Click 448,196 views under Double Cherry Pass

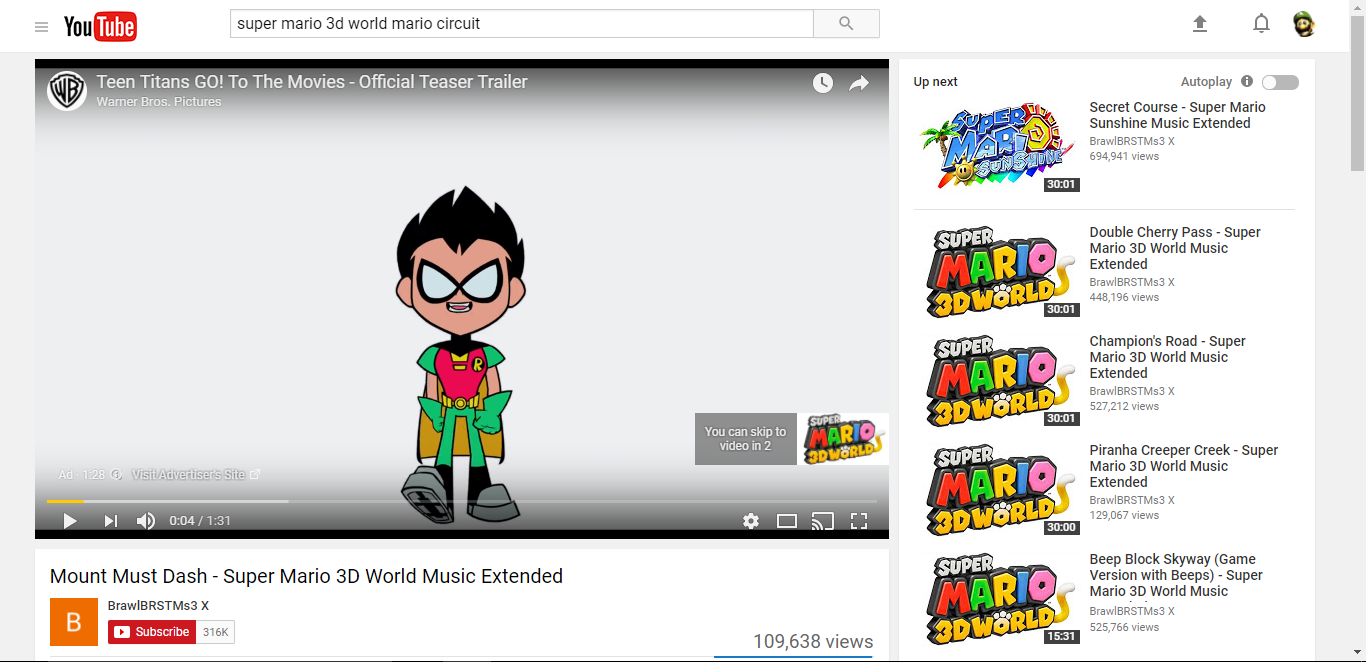[x=1124, y=298]
